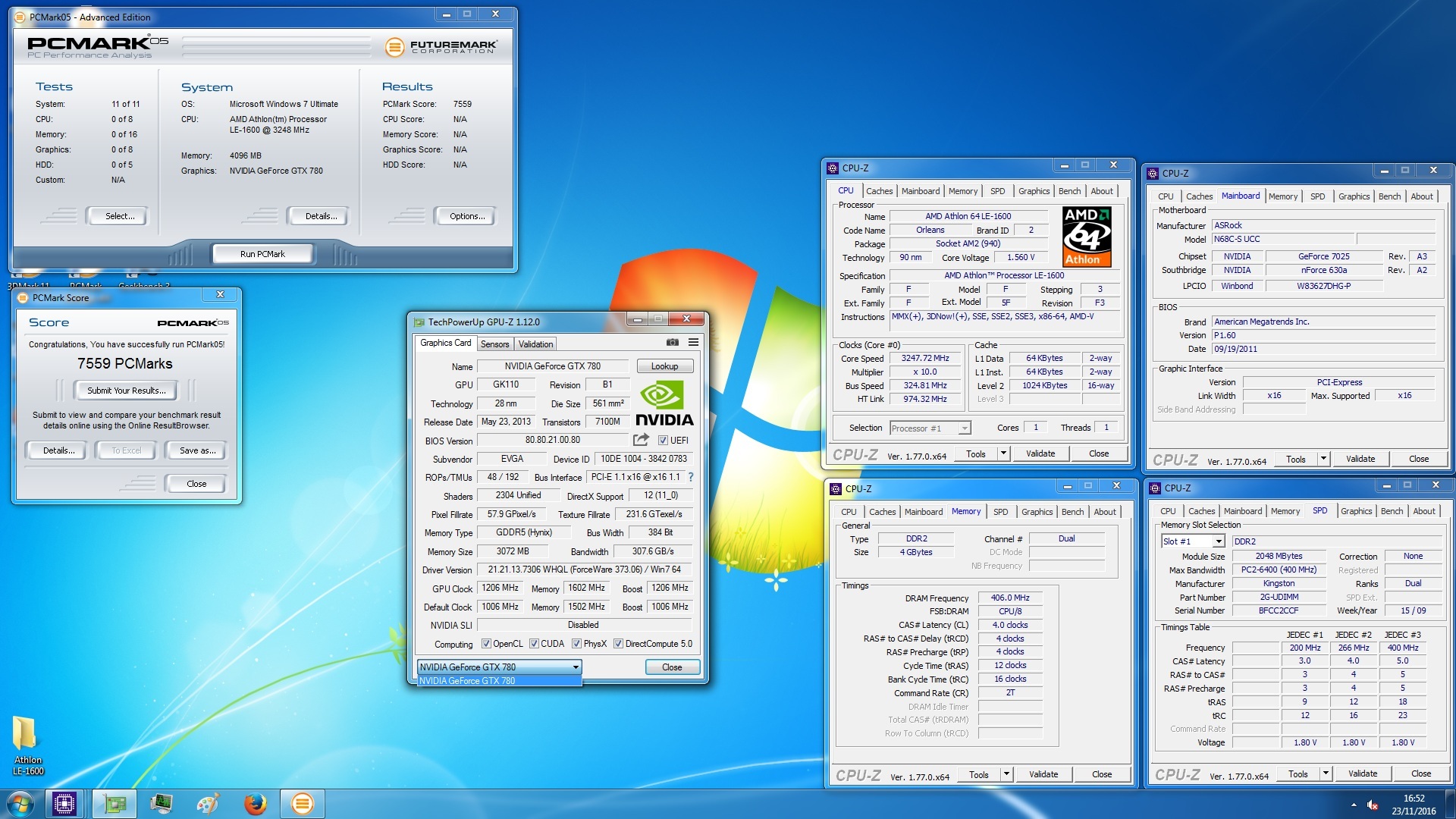1456x819 pixels.
Task: Click the 7559 PCMarks score text
Action: pyautogui.click(x=125, y=364)
